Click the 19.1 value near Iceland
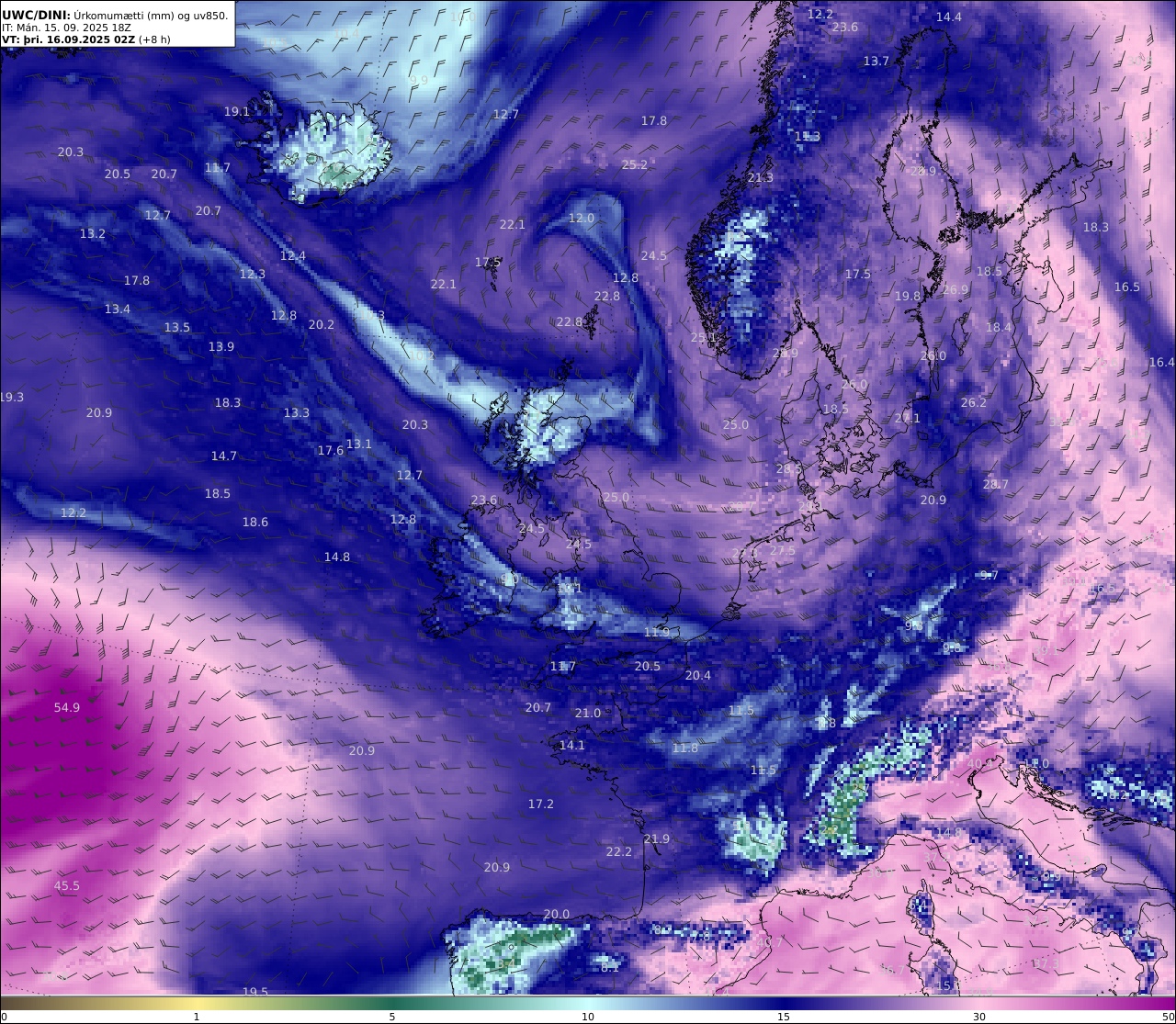 pyautogui.click(x=237, y=111)
